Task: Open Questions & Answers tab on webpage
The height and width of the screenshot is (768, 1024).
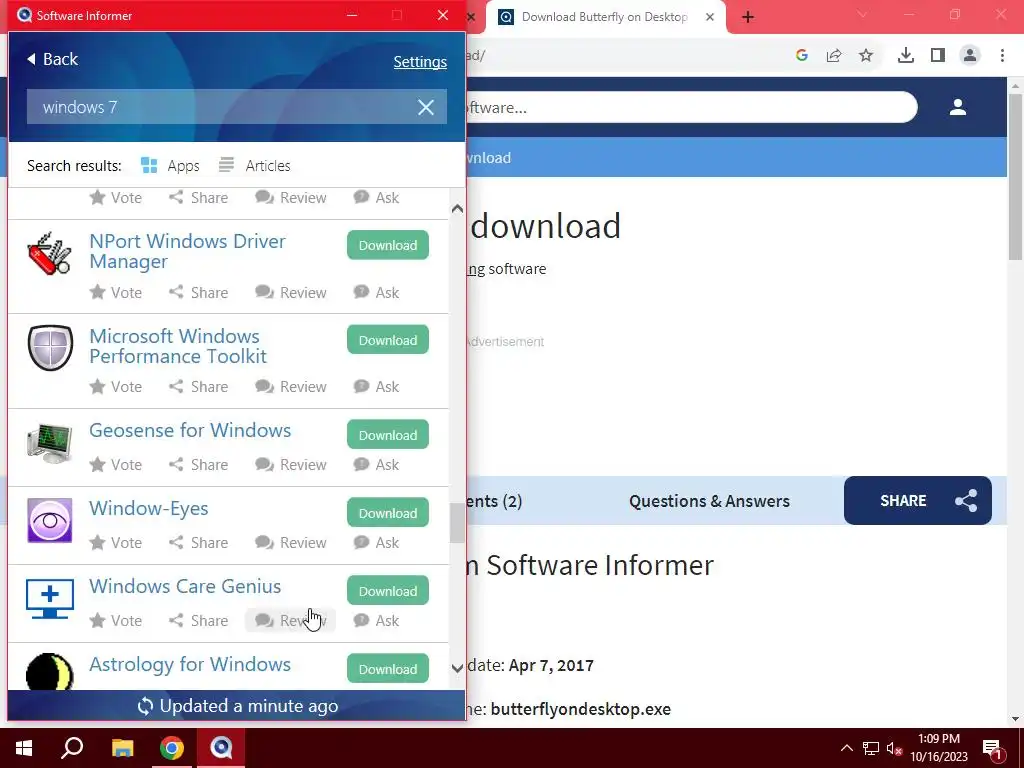Action: 709,501
